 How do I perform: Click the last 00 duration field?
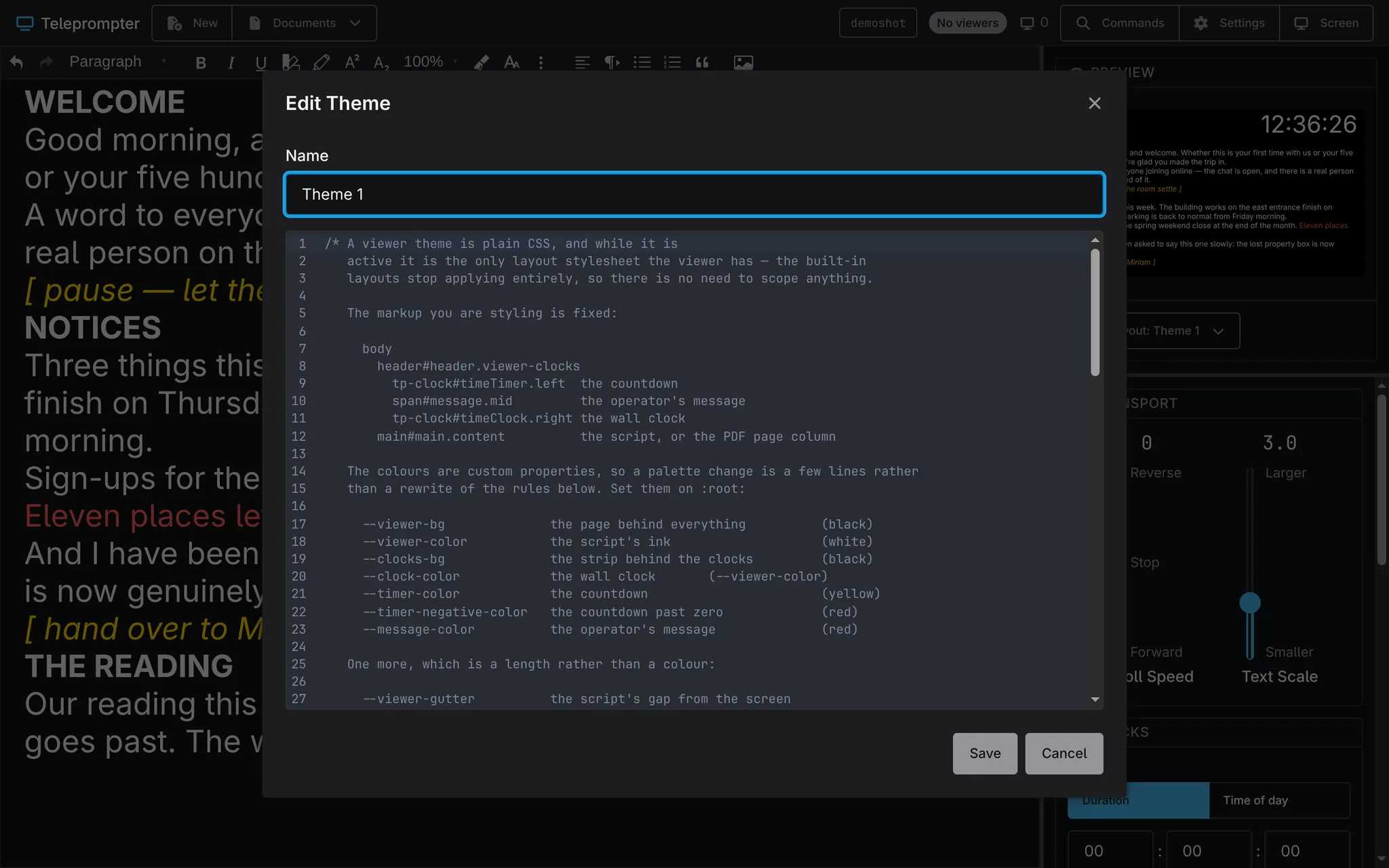coord(1307,850)
